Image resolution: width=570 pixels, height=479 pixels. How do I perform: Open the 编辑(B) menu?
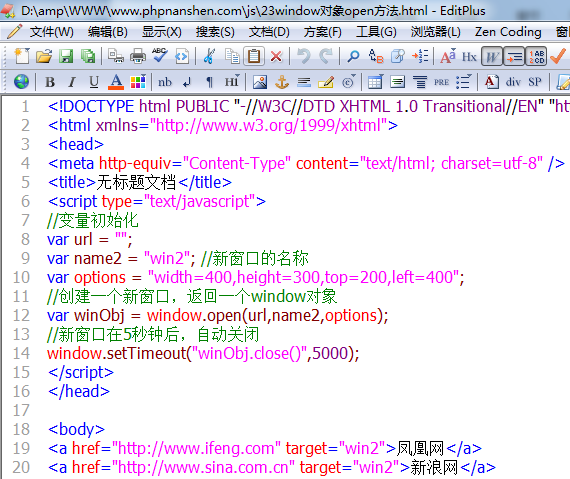tap(107, 32)
